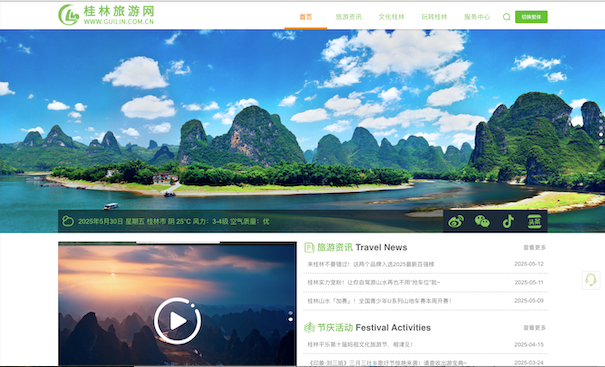This screenshot has height=367, width=605.
Task: Open the 服务中心 navigation menu
Action: [x=477, y=17]
